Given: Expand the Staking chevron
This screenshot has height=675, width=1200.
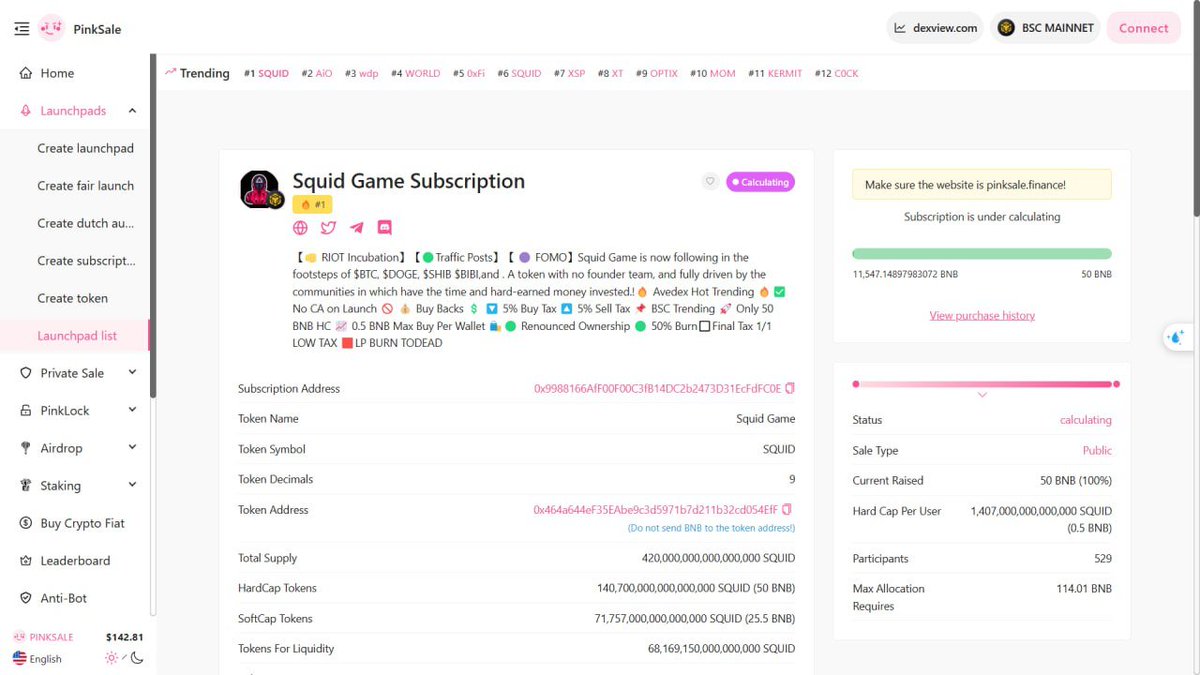Looking at the screenshot, I should click(132, 485).
